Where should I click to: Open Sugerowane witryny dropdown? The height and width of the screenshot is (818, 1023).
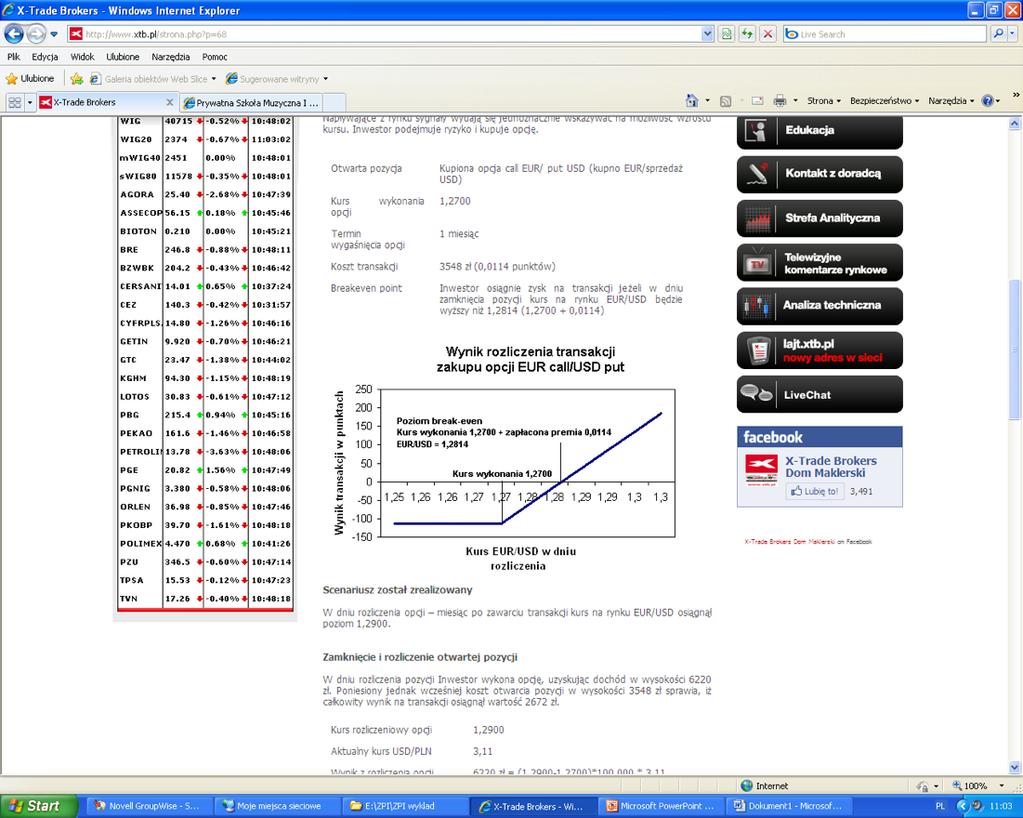click(277, 79)
